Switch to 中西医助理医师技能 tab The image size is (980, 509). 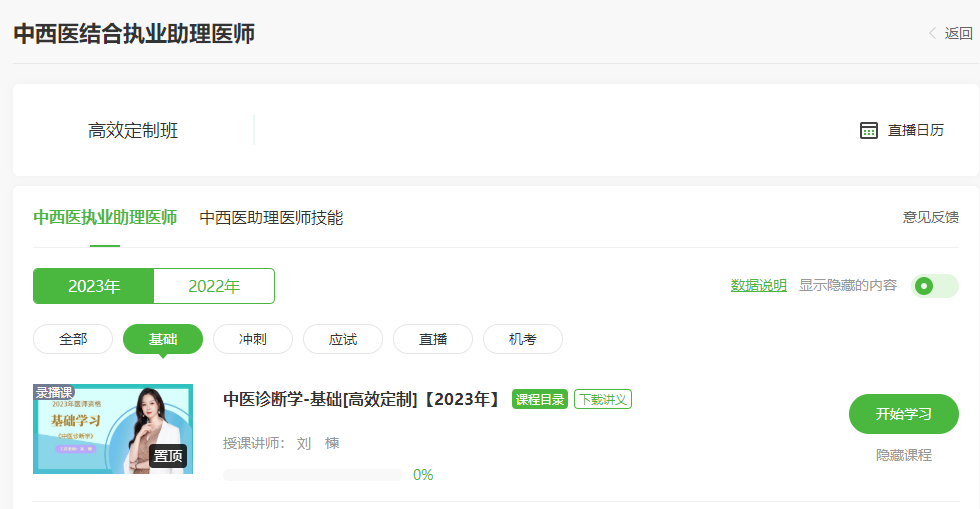(x=271, y=217)
